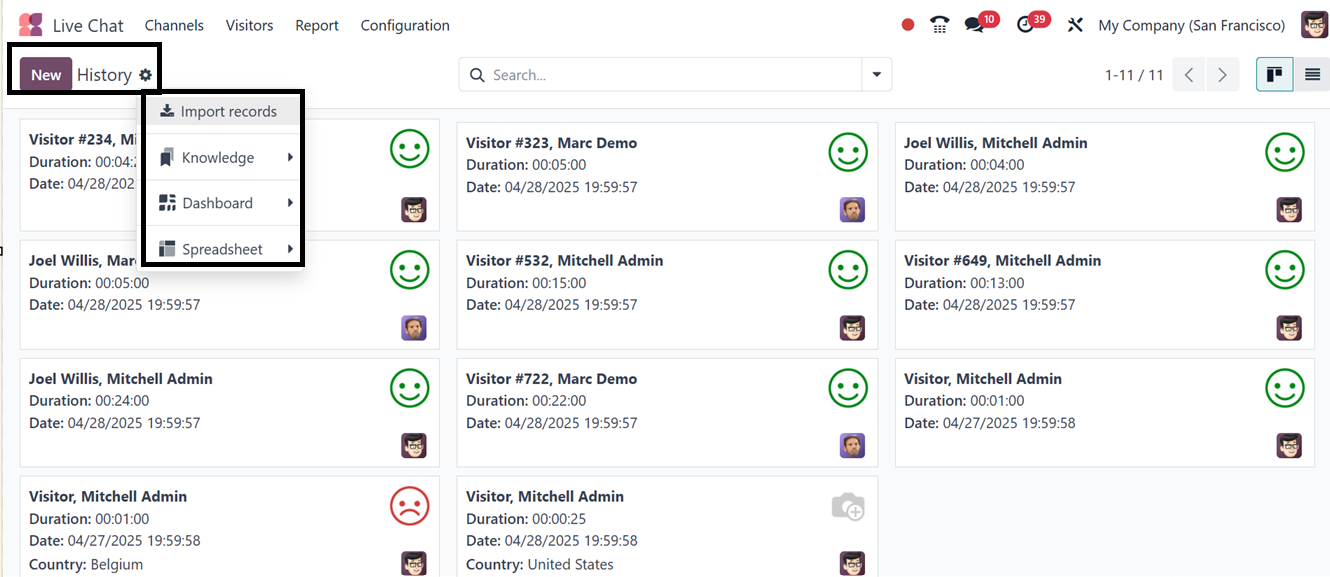Click happy smiley on Visitor #323 card
This screenshot has height=577, width=1330.
pos(847,151)
